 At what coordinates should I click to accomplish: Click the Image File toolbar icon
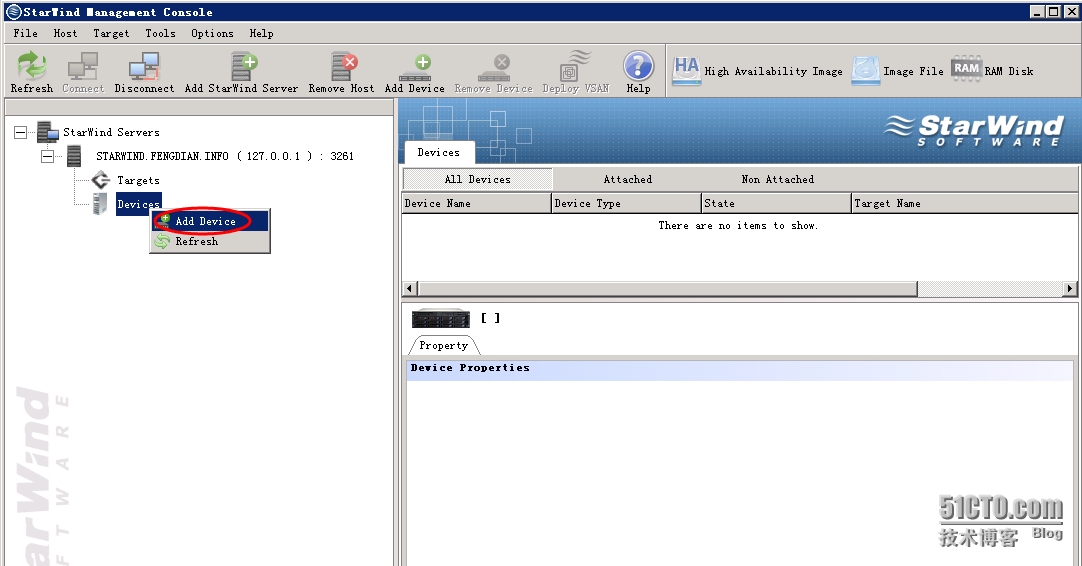click(865, 70)
